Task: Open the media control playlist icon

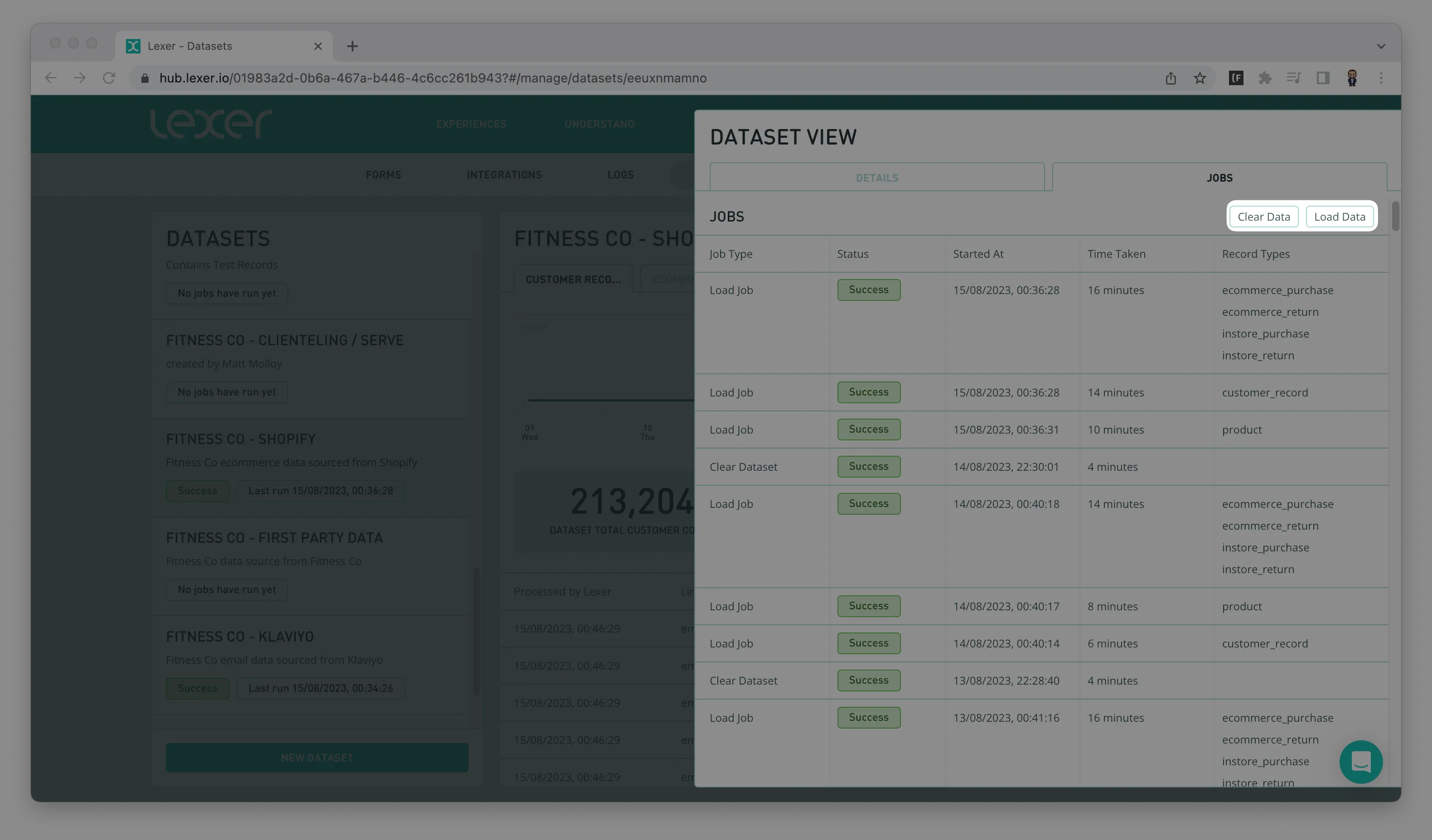Action: click(x=1294, y=78)
